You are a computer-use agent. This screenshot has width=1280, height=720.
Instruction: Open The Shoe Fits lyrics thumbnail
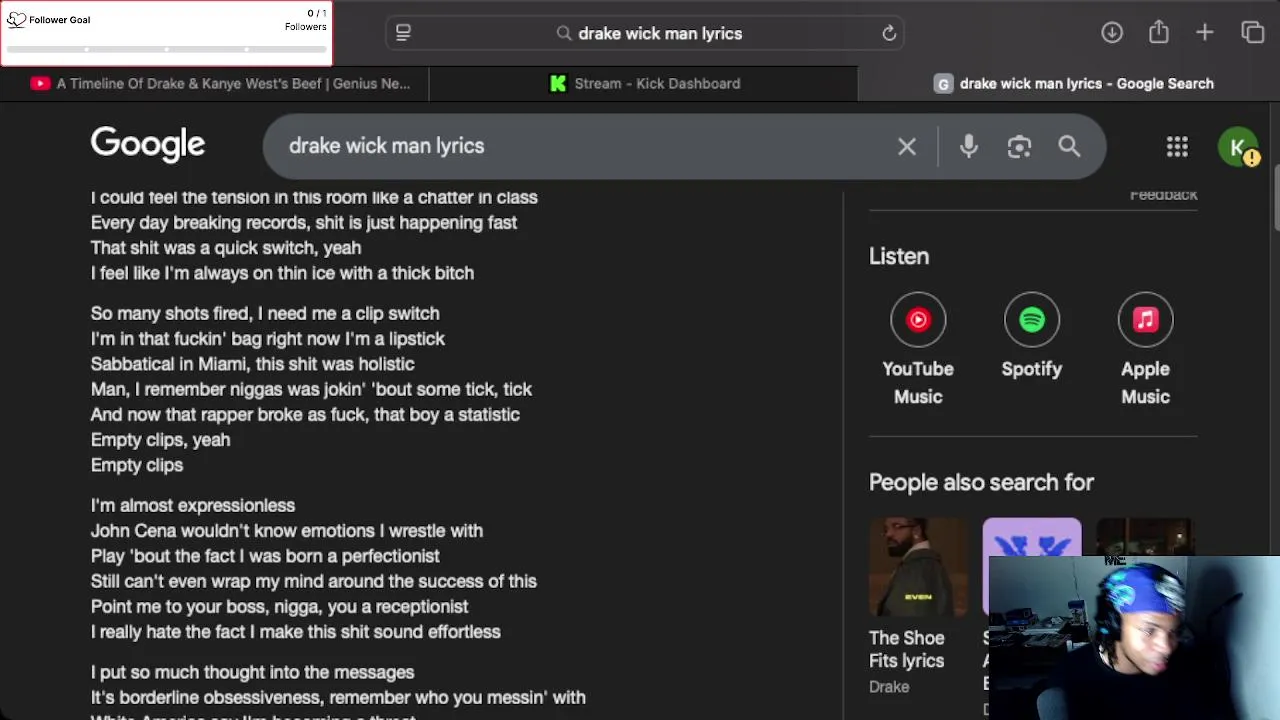pyautogui.click(x=918, y=567)
